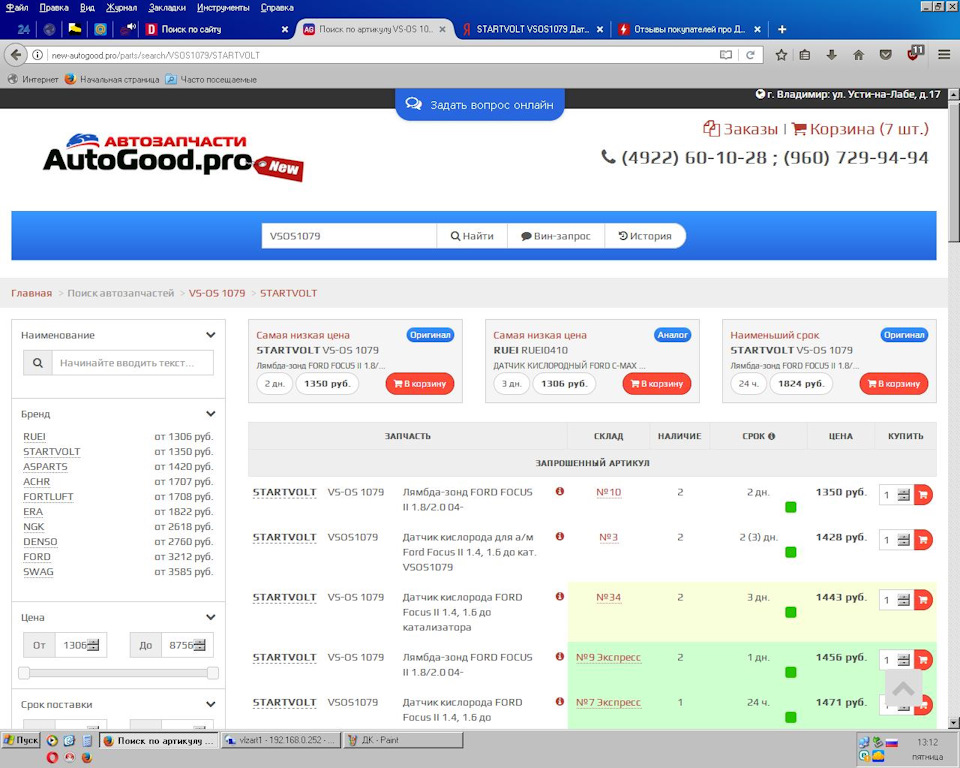The height and width of the screenshot is (768, 960).
Task: Click magnifier icon in Наименование filter
Action: coord(37,363)
